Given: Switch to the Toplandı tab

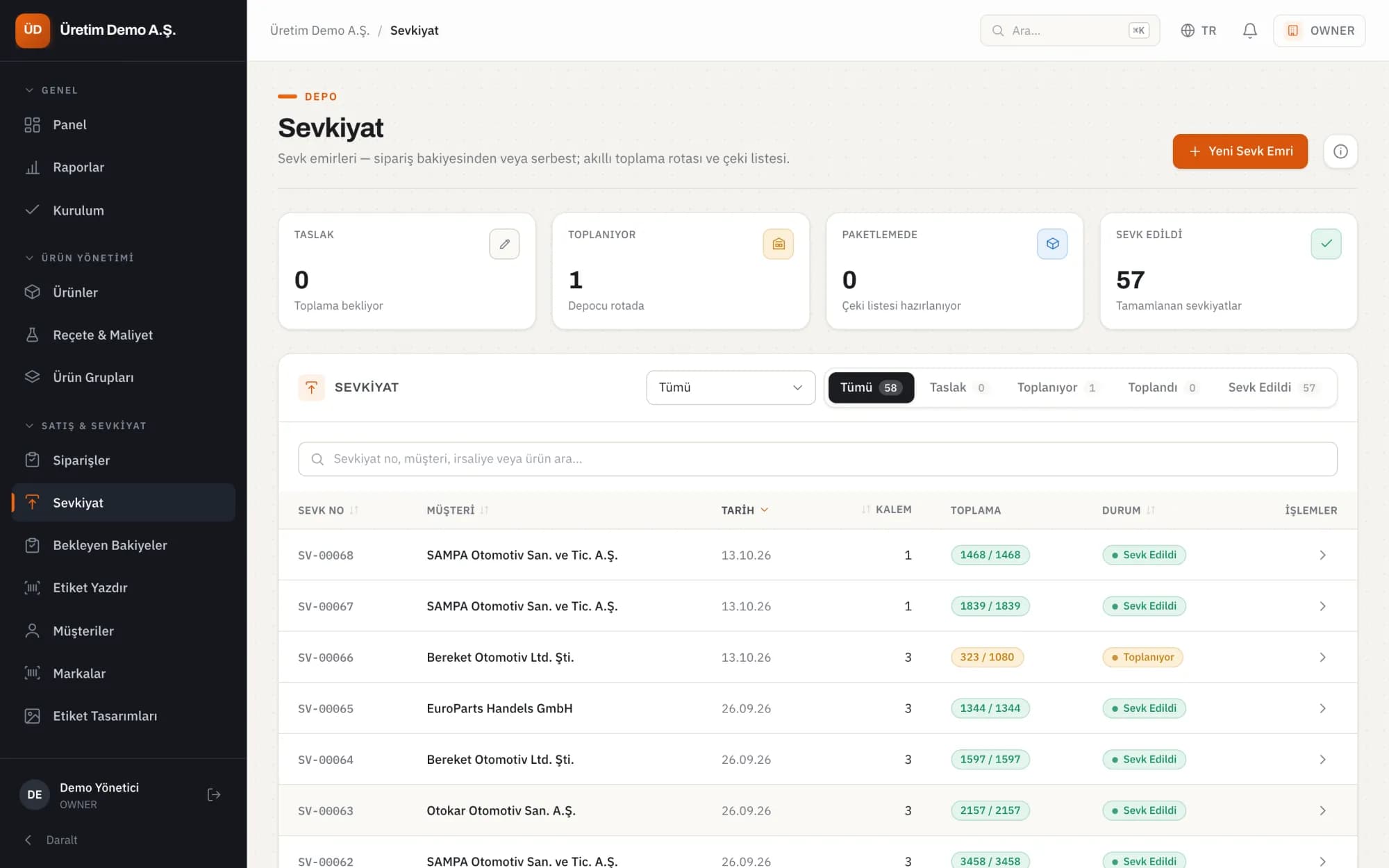Looking at the screenshot, I should coord(1162,387).
